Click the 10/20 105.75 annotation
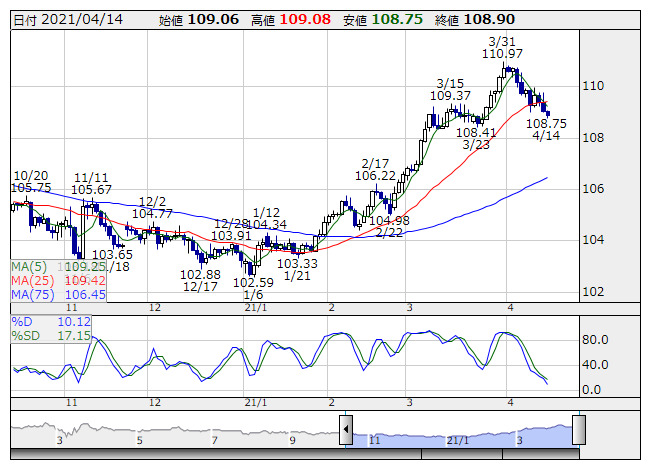This screenshot has height=470, width=653. click(x=30, y=181)
